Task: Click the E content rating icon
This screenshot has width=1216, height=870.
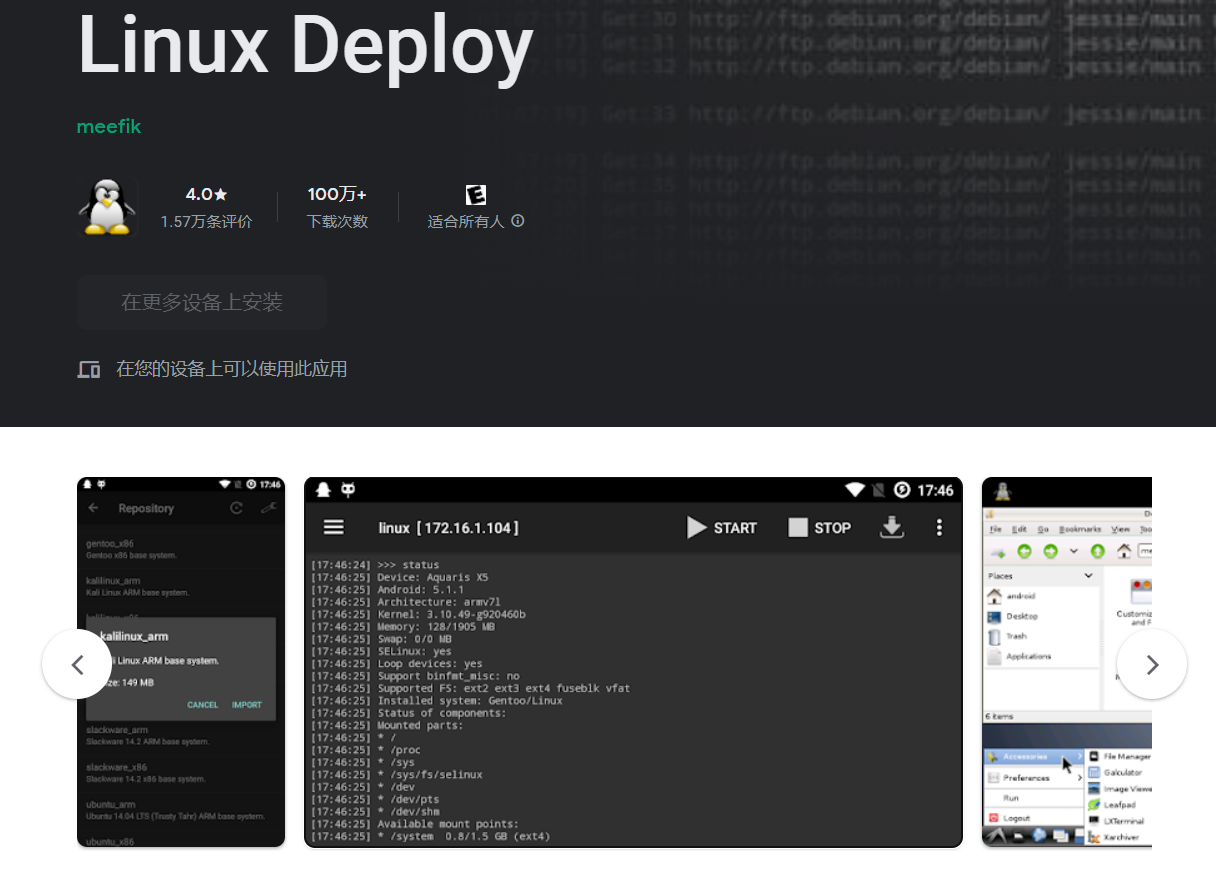Action: (476, 195)
